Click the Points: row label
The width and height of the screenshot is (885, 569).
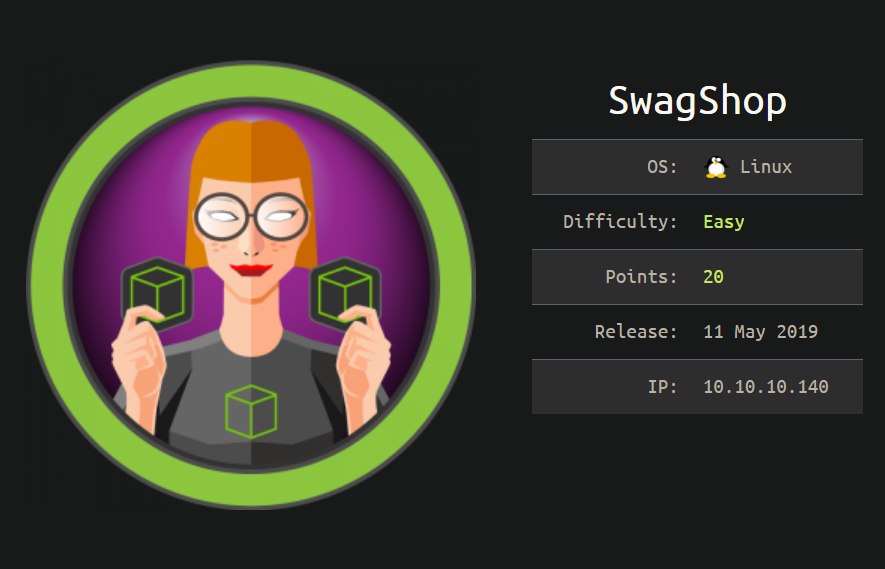[641, 277]
